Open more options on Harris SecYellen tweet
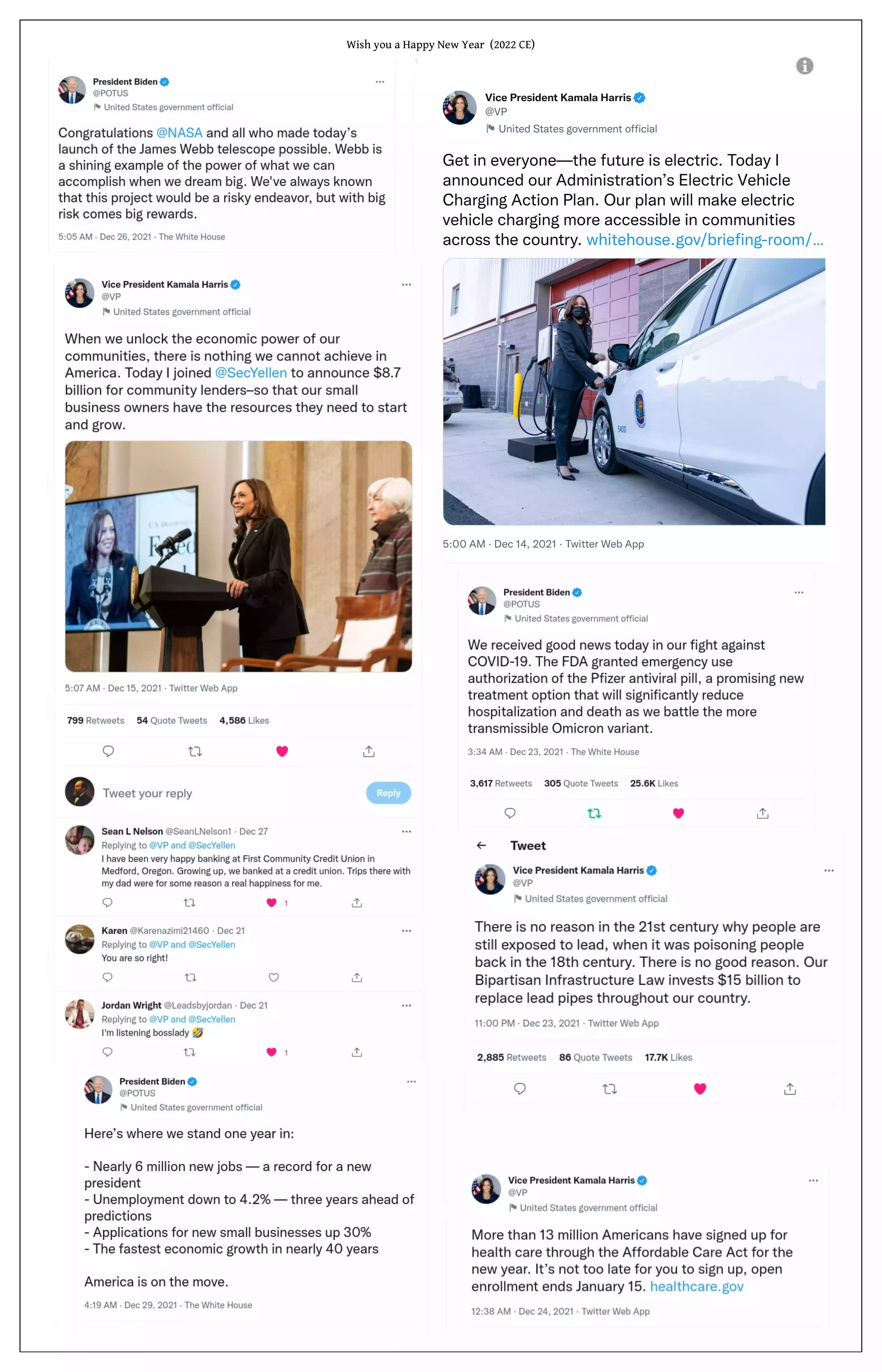Screen dimensions: 882x1372 (406, 285)
